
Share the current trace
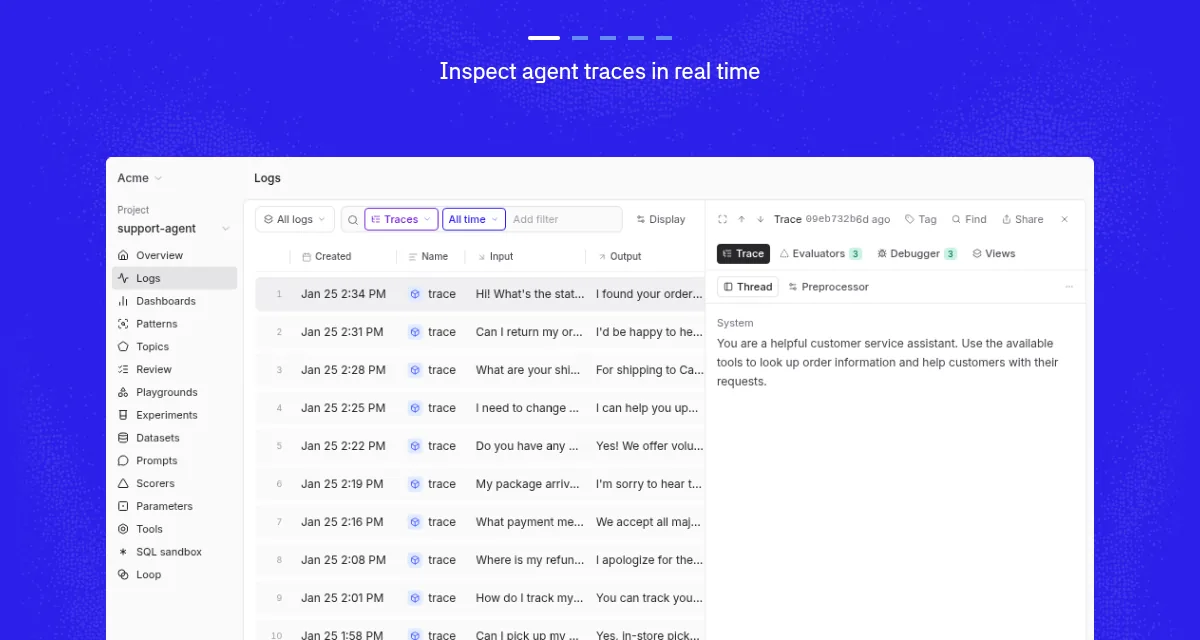point(1022,219)
